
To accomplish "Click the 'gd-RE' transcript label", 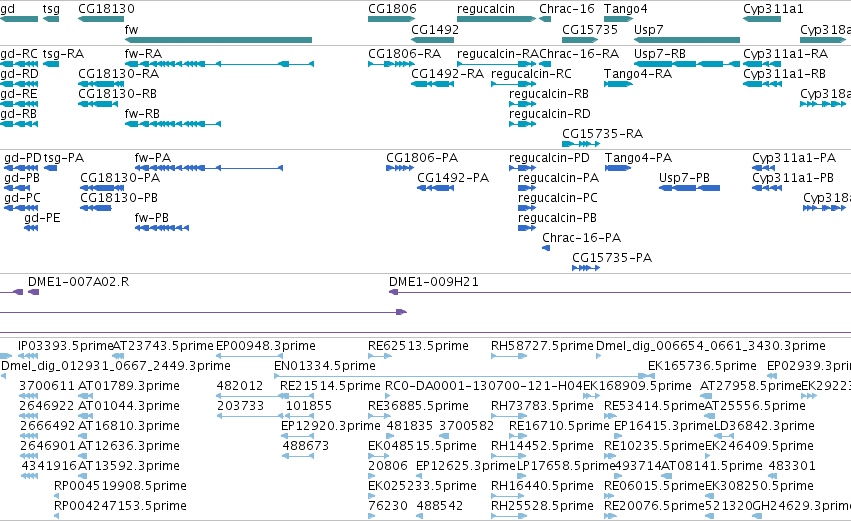I will point(18,94).
